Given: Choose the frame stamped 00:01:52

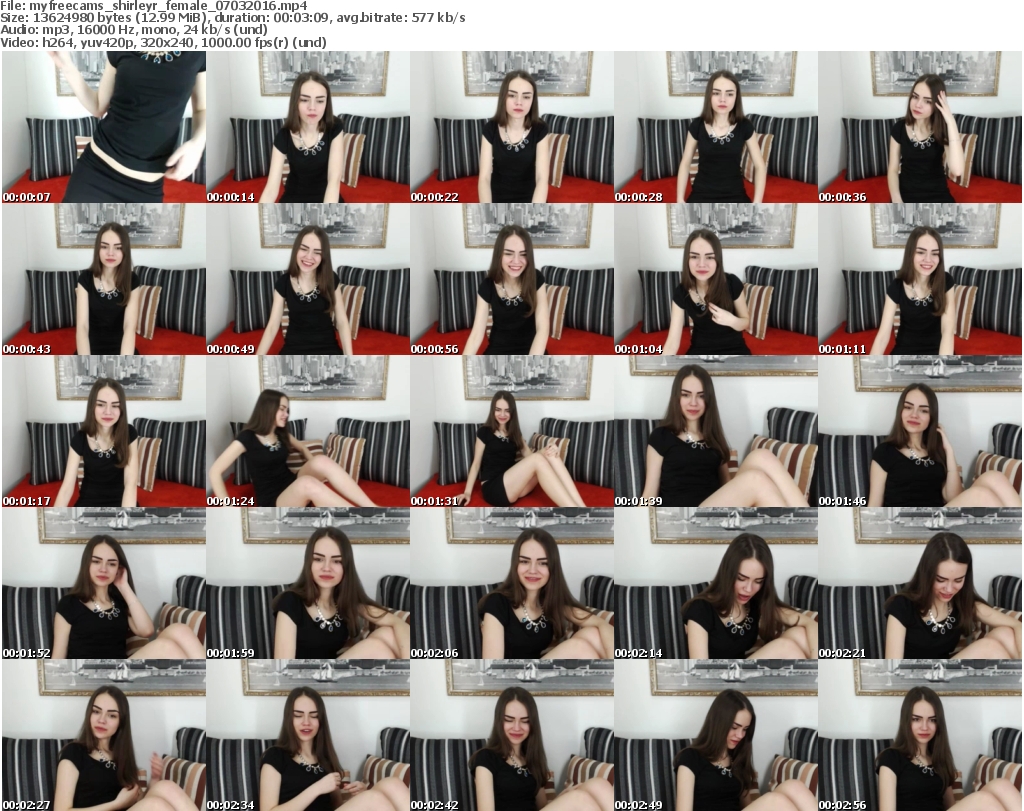Looking at the screenshot, I should (x=104, y=583).
